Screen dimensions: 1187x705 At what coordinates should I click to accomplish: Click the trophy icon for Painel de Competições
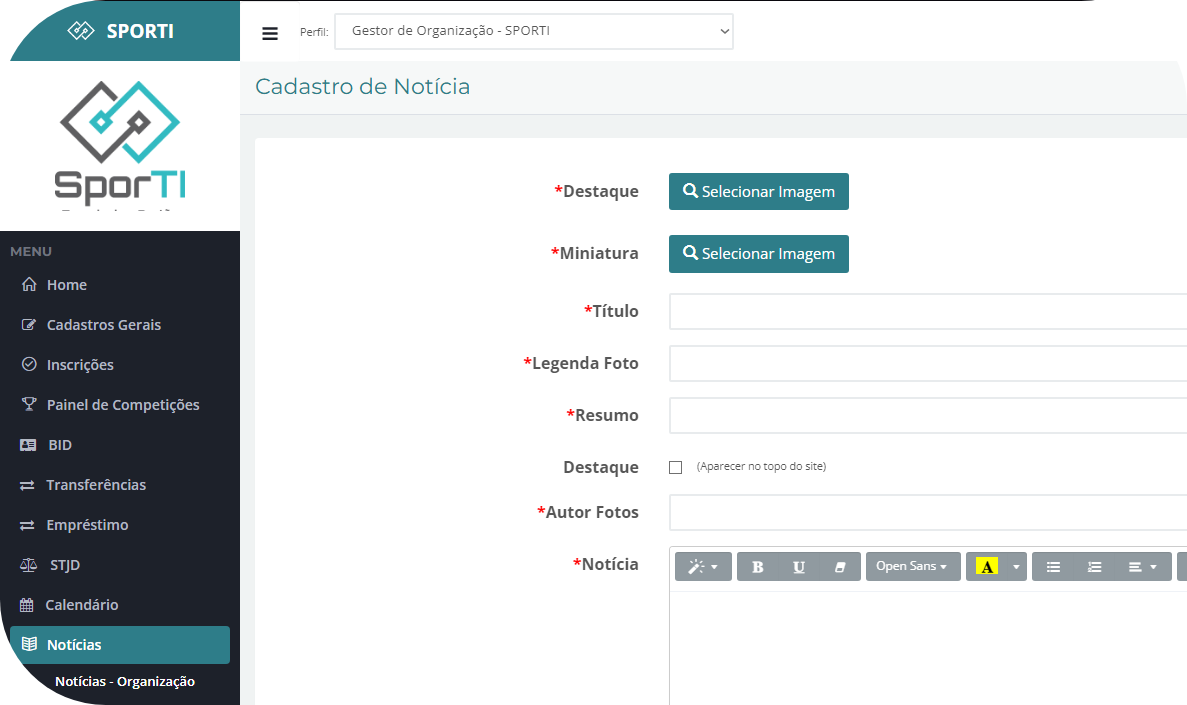tap(29, 405)
